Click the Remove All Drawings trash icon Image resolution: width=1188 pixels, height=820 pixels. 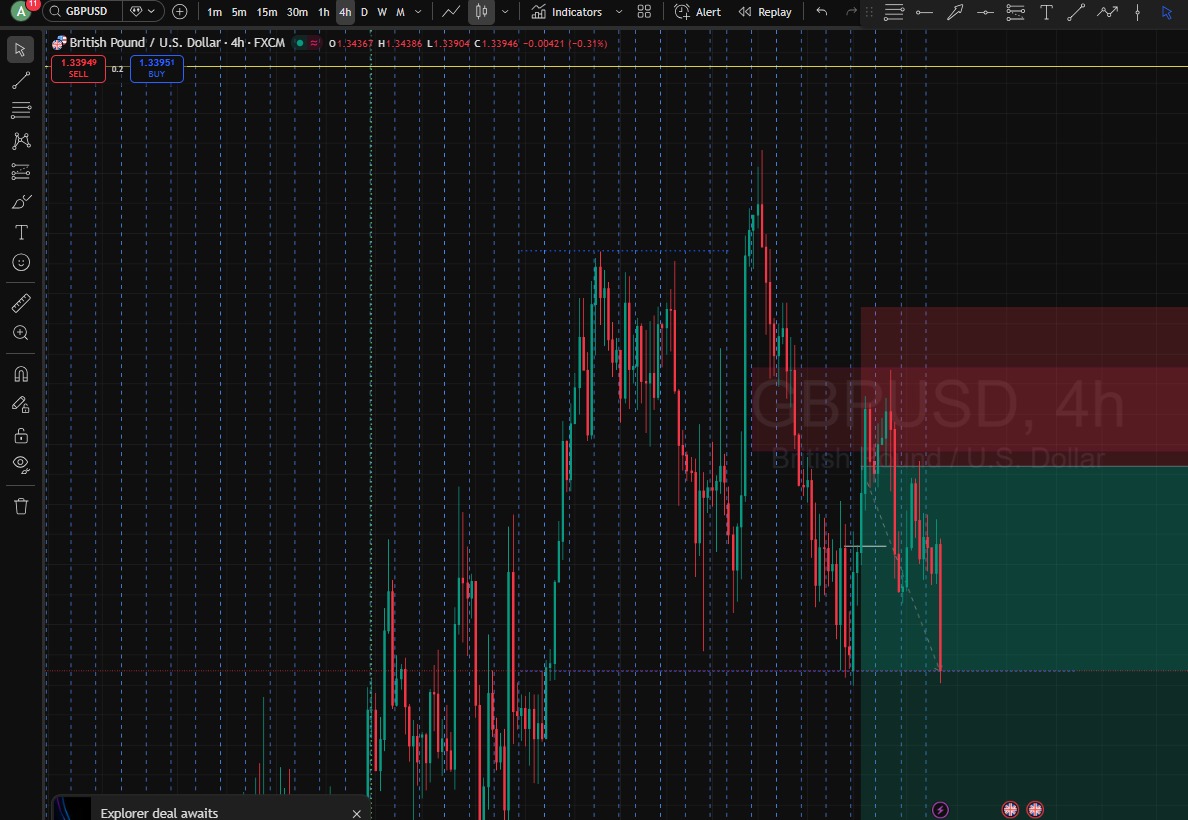coord(20,506)
